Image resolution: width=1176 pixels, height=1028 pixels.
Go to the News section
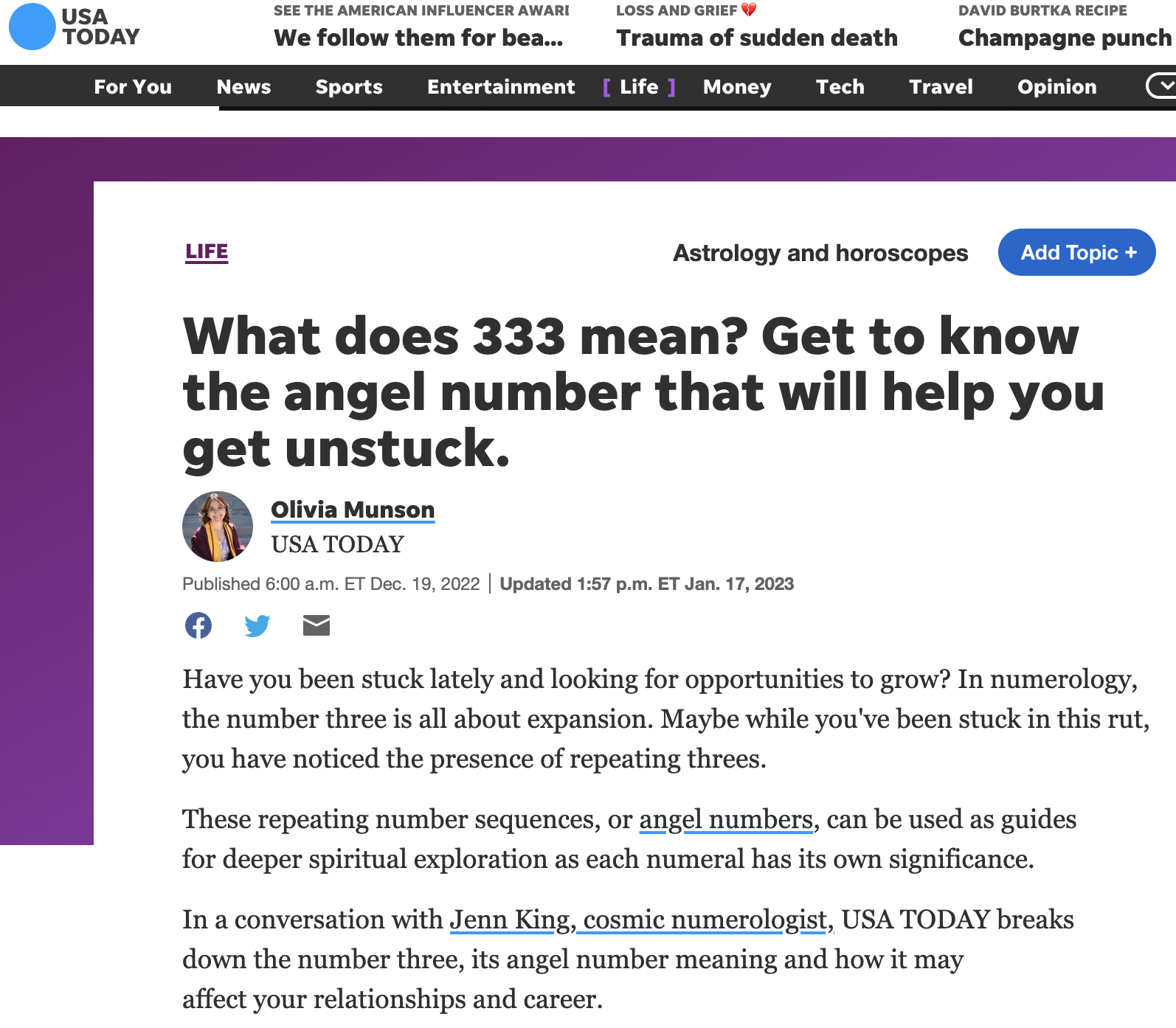[x=243, y=87]
